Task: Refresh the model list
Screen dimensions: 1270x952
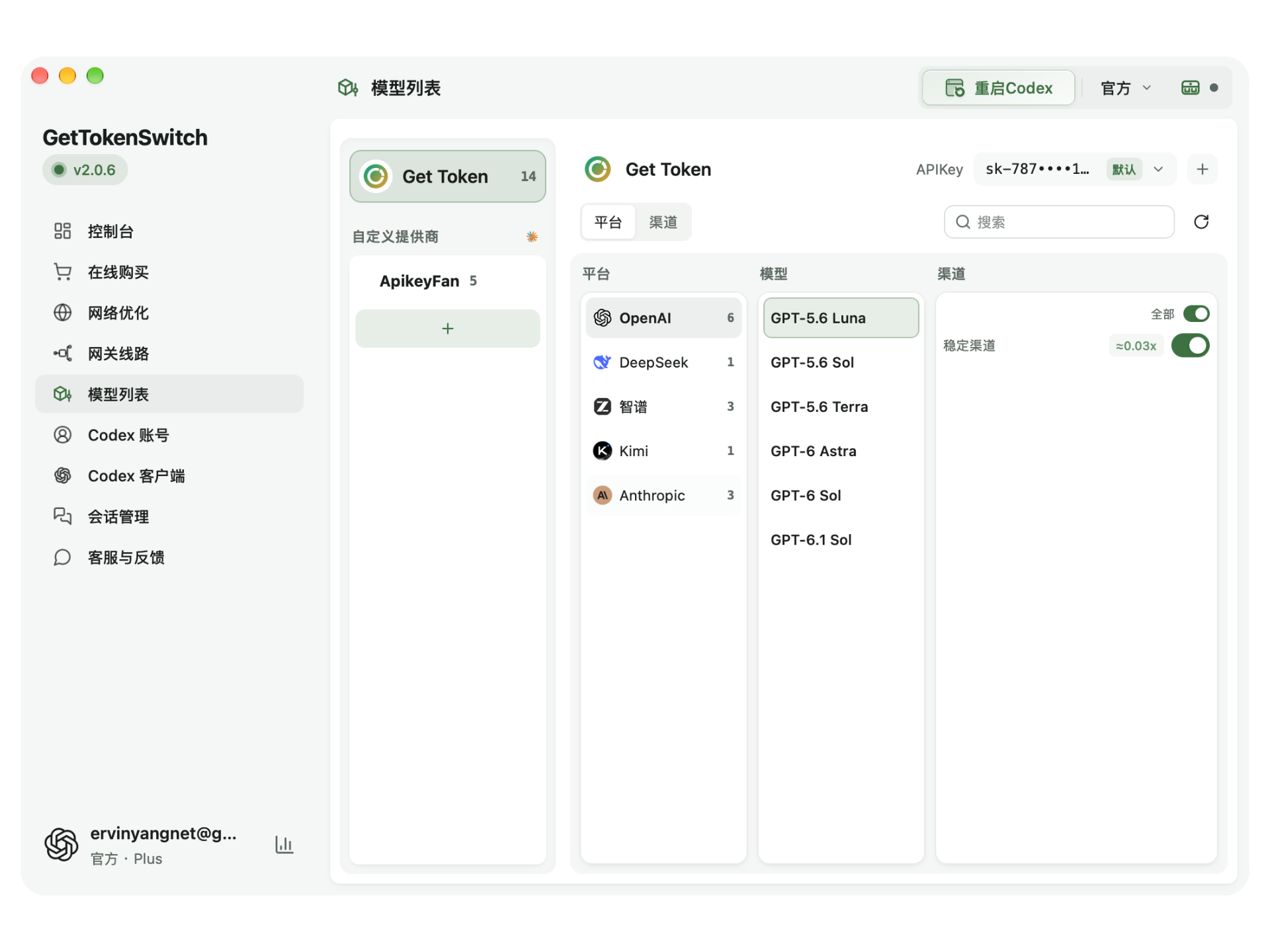Action: [1201, 222]
